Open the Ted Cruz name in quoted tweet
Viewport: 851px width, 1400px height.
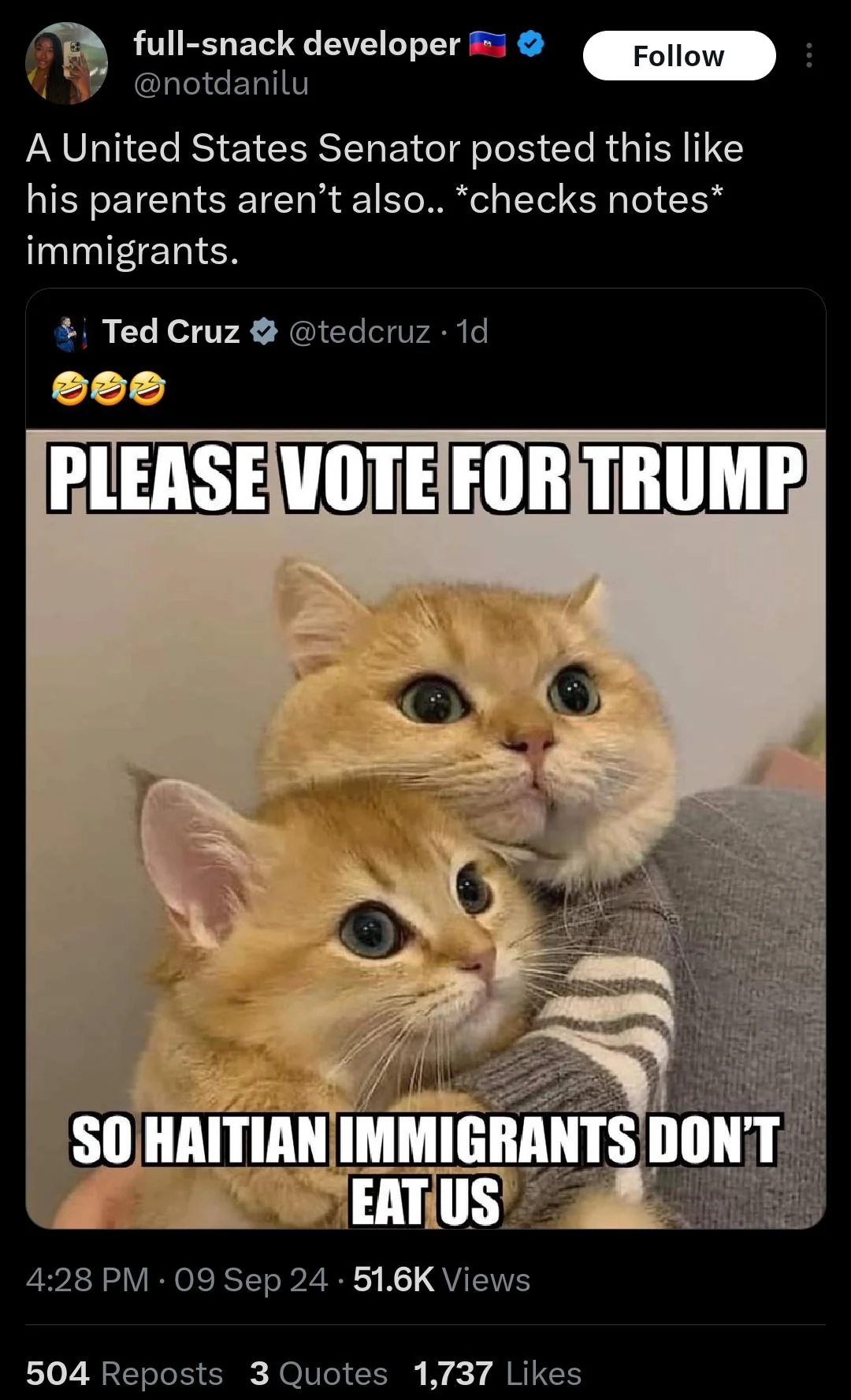[x=171, y=332]
